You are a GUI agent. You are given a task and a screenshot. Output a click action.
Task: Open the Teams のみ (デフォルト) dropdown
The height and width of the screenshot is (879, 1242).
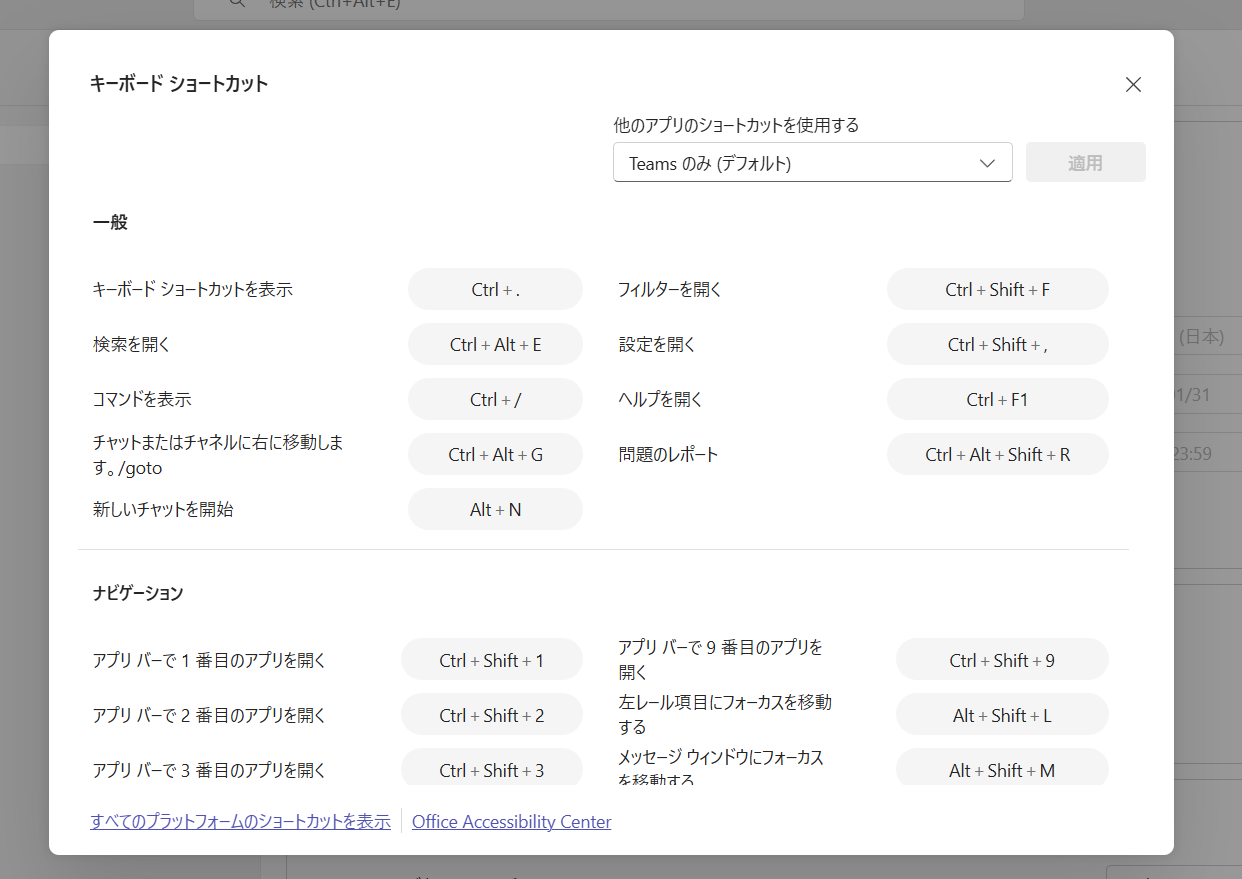812,163
